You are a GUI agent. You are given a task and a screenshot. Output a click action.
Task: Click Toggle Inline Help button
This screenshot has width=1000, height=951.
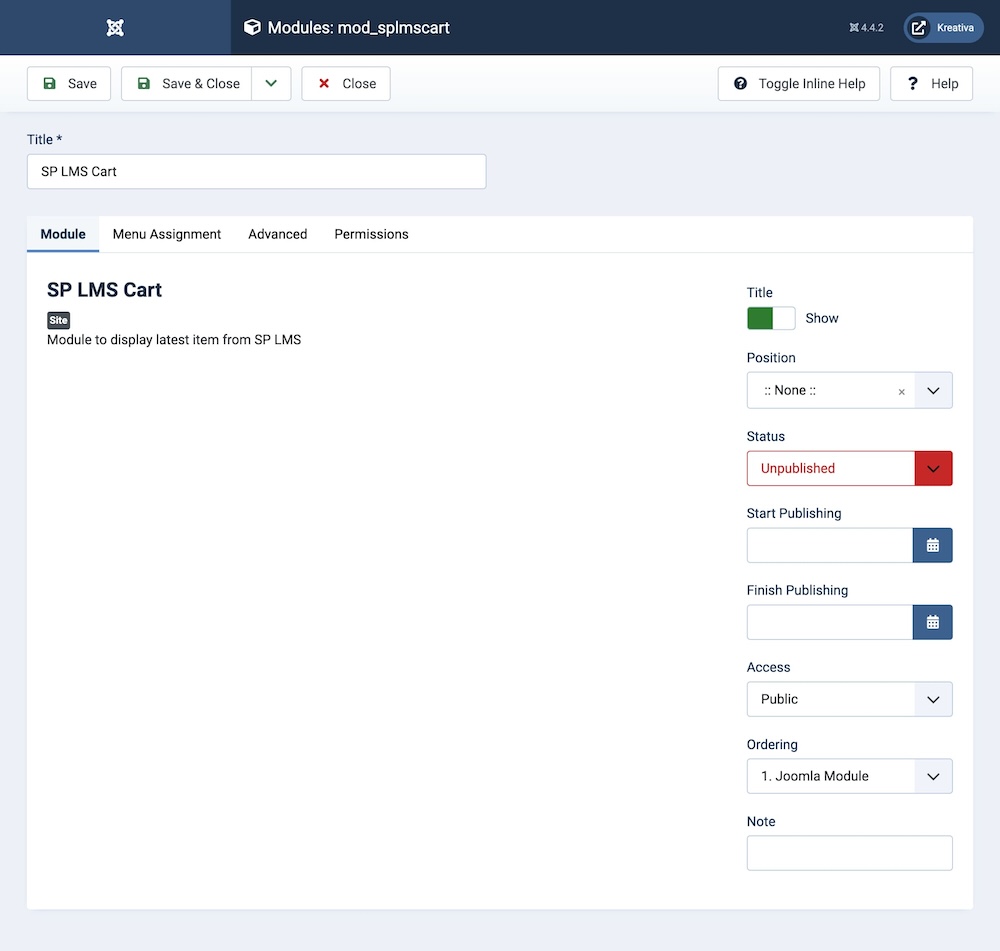(x=798, y=84)
